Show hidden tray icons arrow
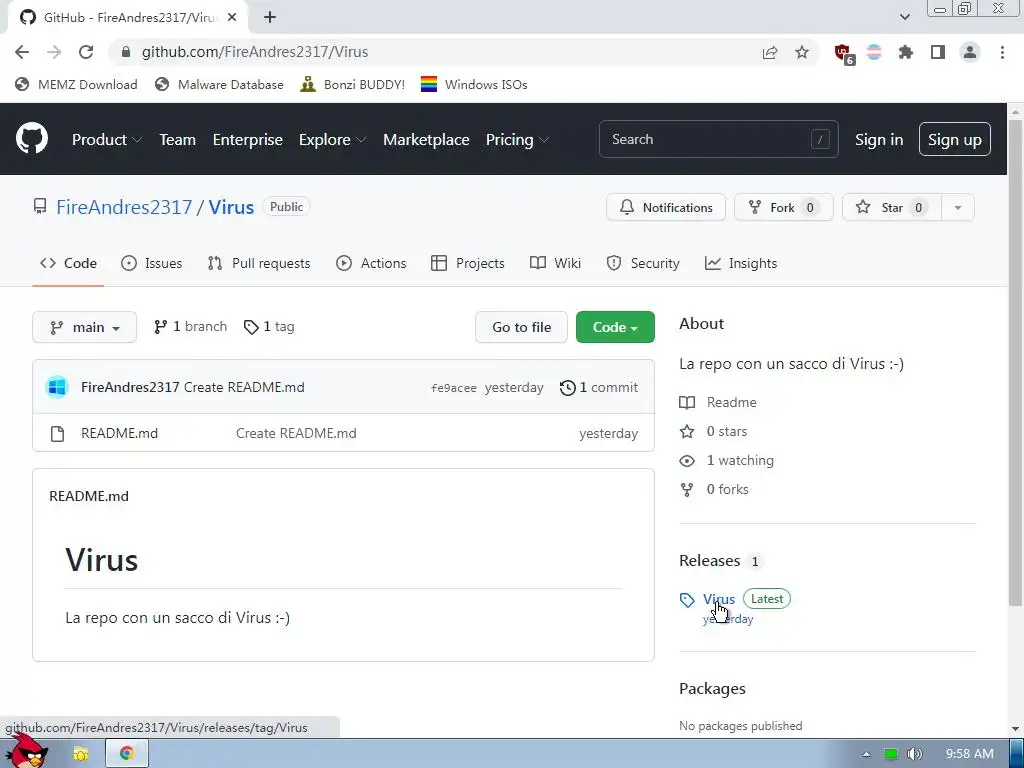Screen dimensions: 1024x768 (x=866, y=754)
